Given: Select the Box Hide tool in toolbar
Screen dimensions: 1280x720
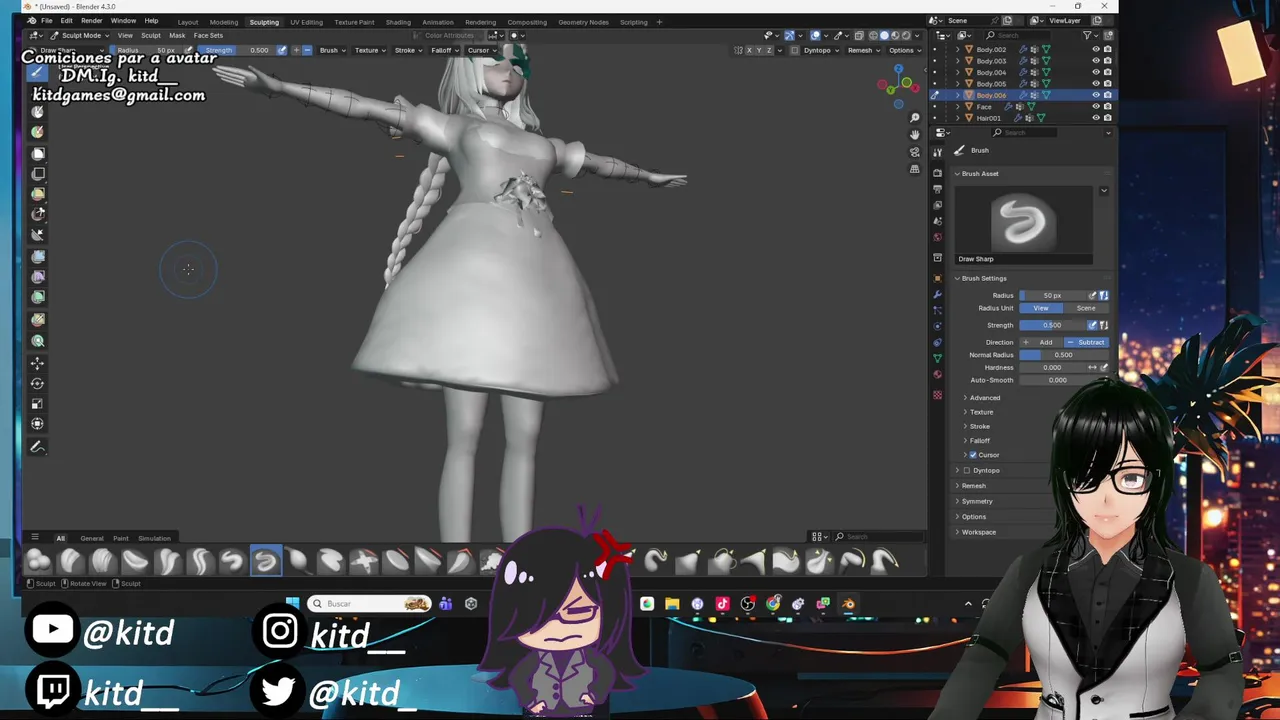Looking at the screenshot, I should 38,174.
